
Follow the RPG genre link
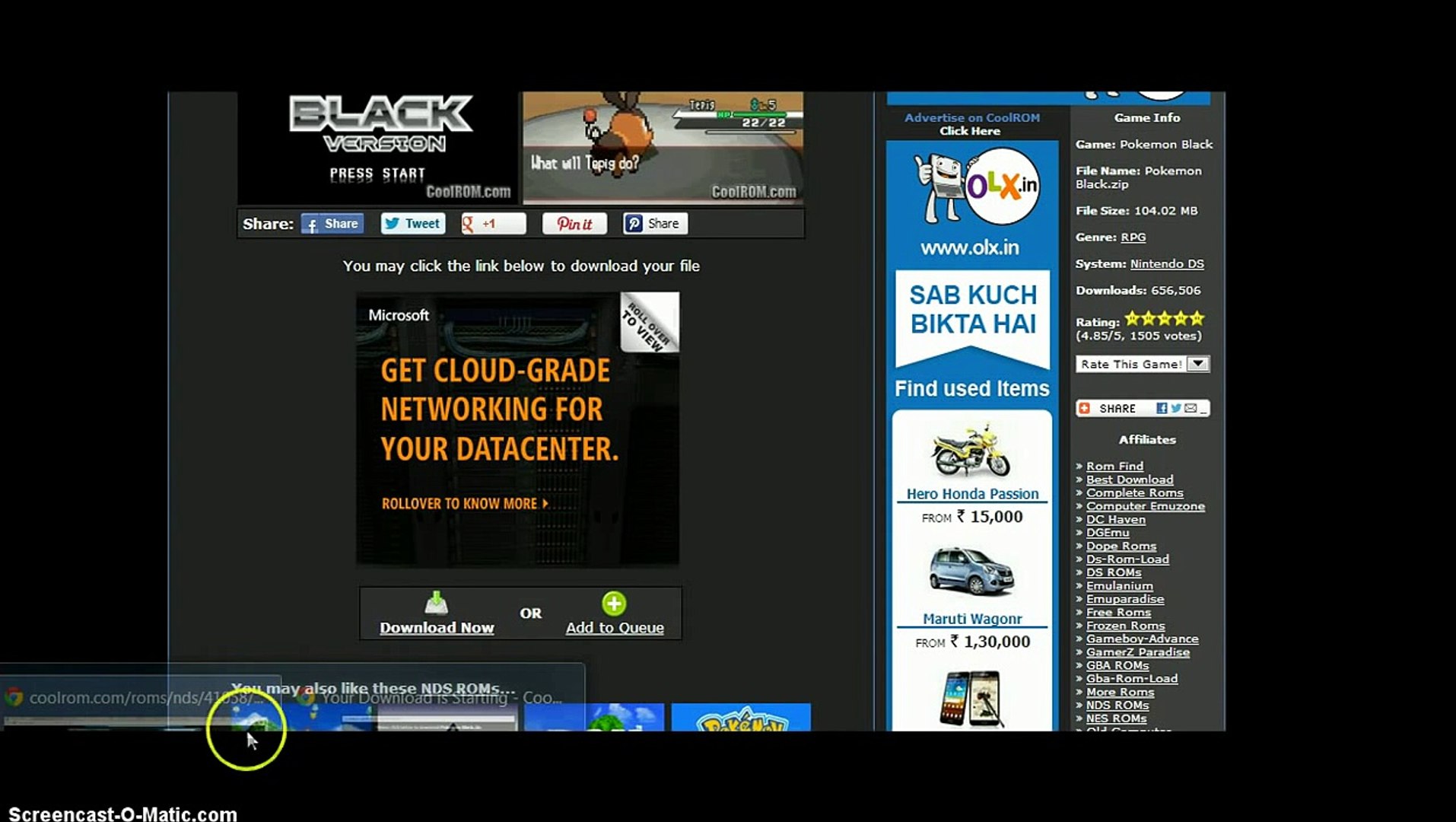tap(1133, 237)
